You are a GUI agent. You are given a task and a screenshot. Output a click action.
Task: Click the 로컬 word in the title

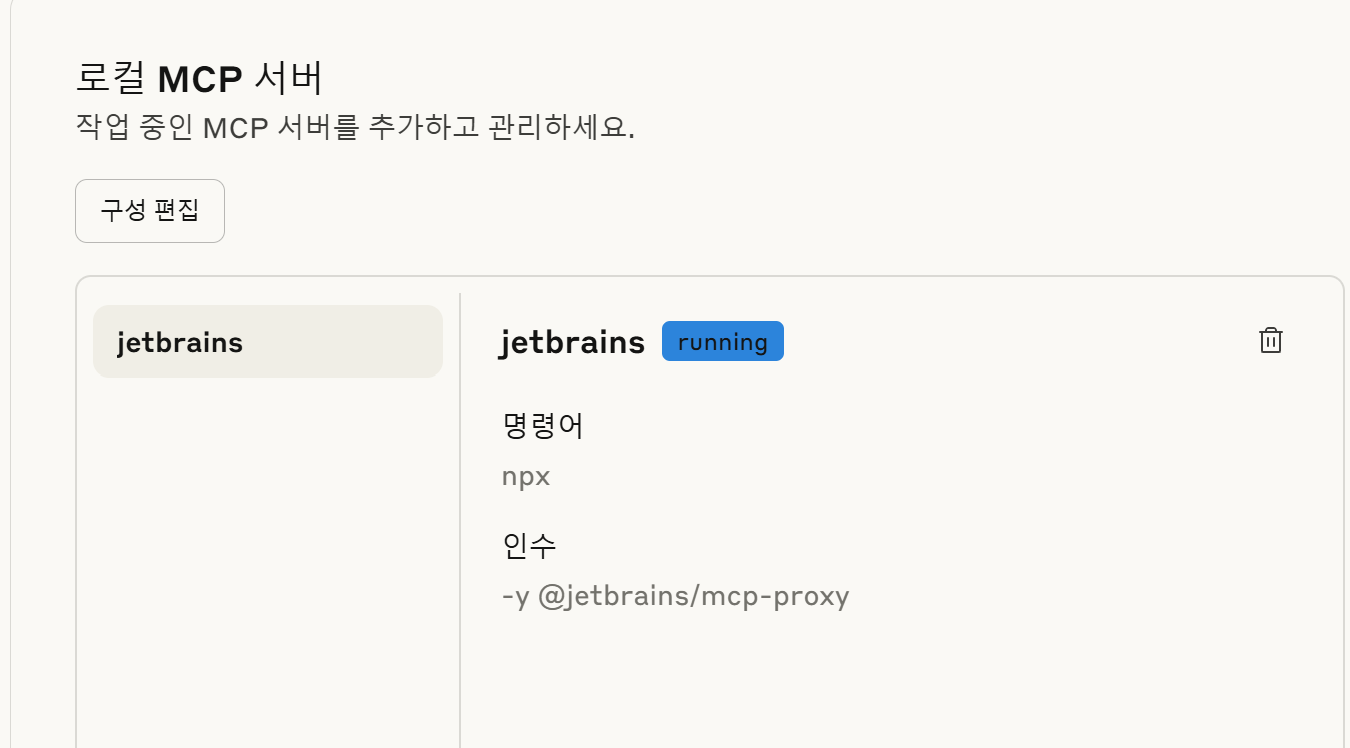click(x=111, y=78)
